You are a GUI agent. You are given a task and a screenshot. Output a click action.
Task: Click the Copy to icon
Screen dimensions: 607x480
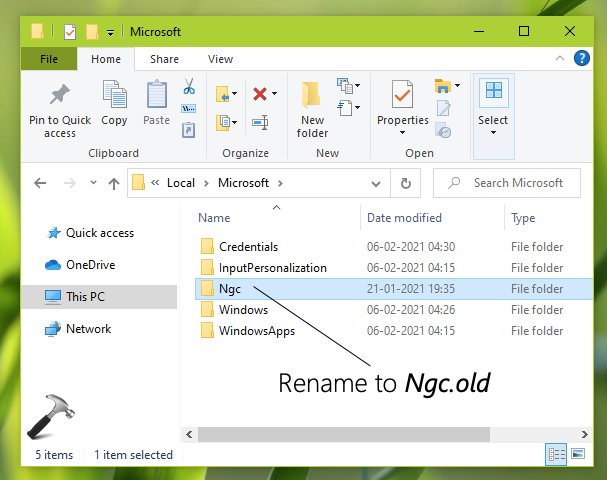pos(223,123)
